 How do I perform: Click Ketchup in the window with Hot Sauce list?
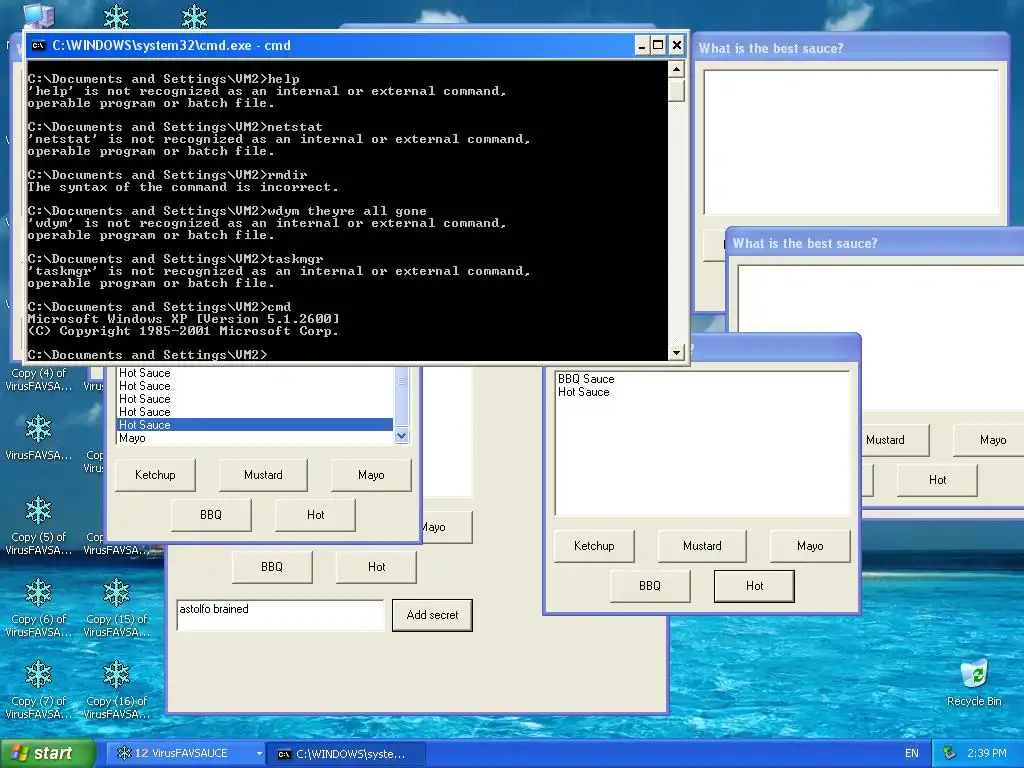pyautogui.click(x=155, y=475)
